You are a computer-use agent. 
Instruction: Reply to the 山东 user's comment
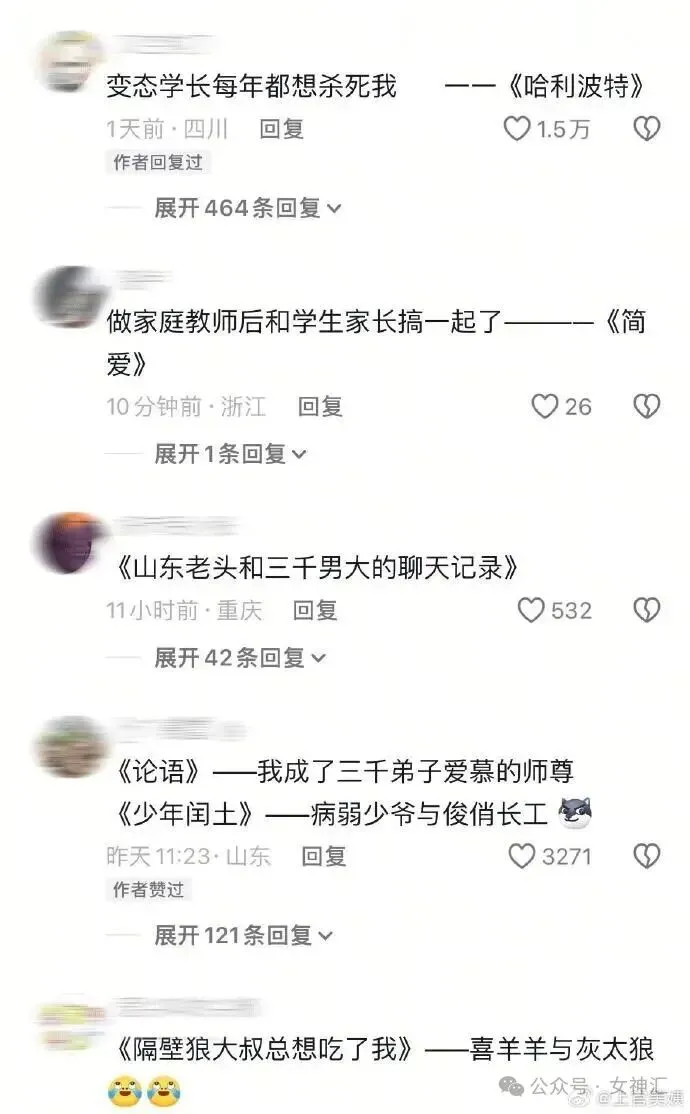tap(323, 855)
